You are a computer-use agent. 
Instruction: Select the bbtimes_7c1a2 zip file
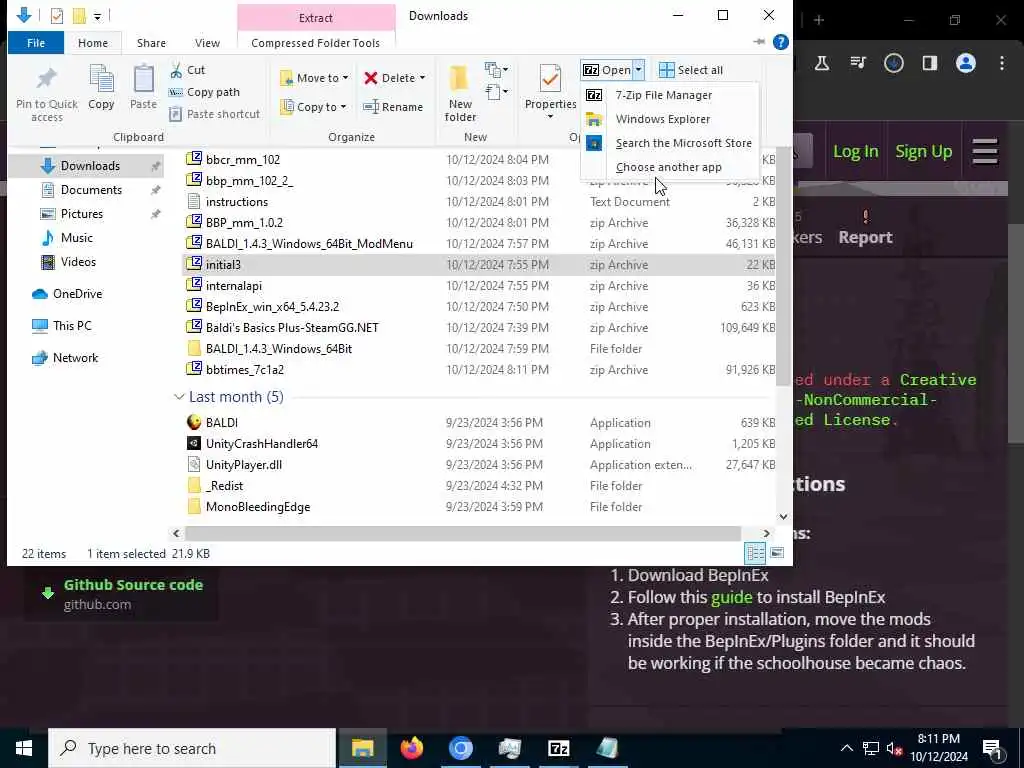pyautogui.click(x=244, y=370)
